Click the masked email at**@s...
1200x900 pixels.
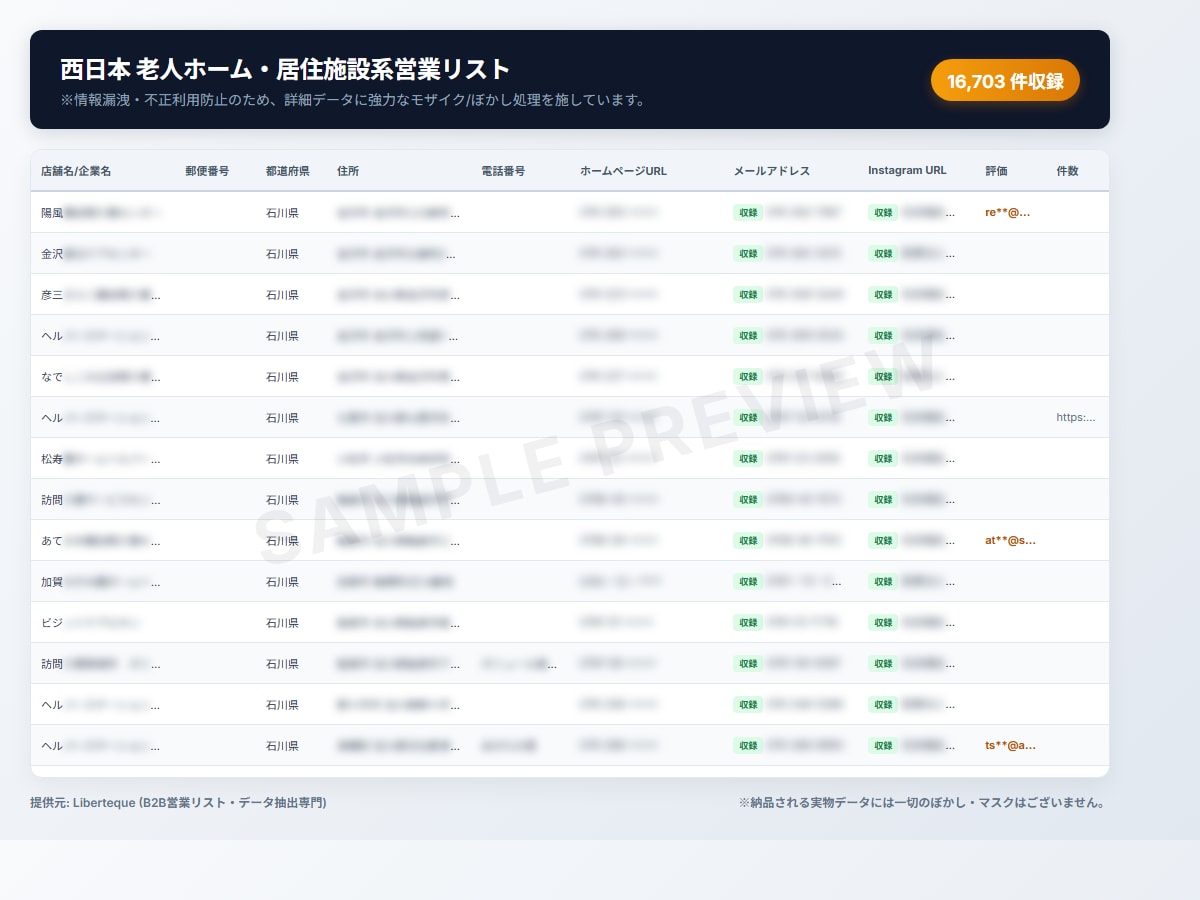click(1010, 541)
